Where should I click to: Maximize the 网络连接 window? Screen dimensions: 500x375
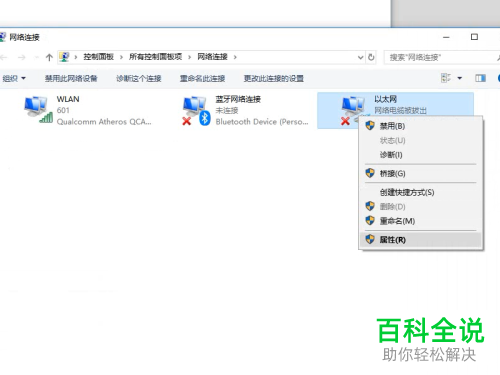(474, 37)
